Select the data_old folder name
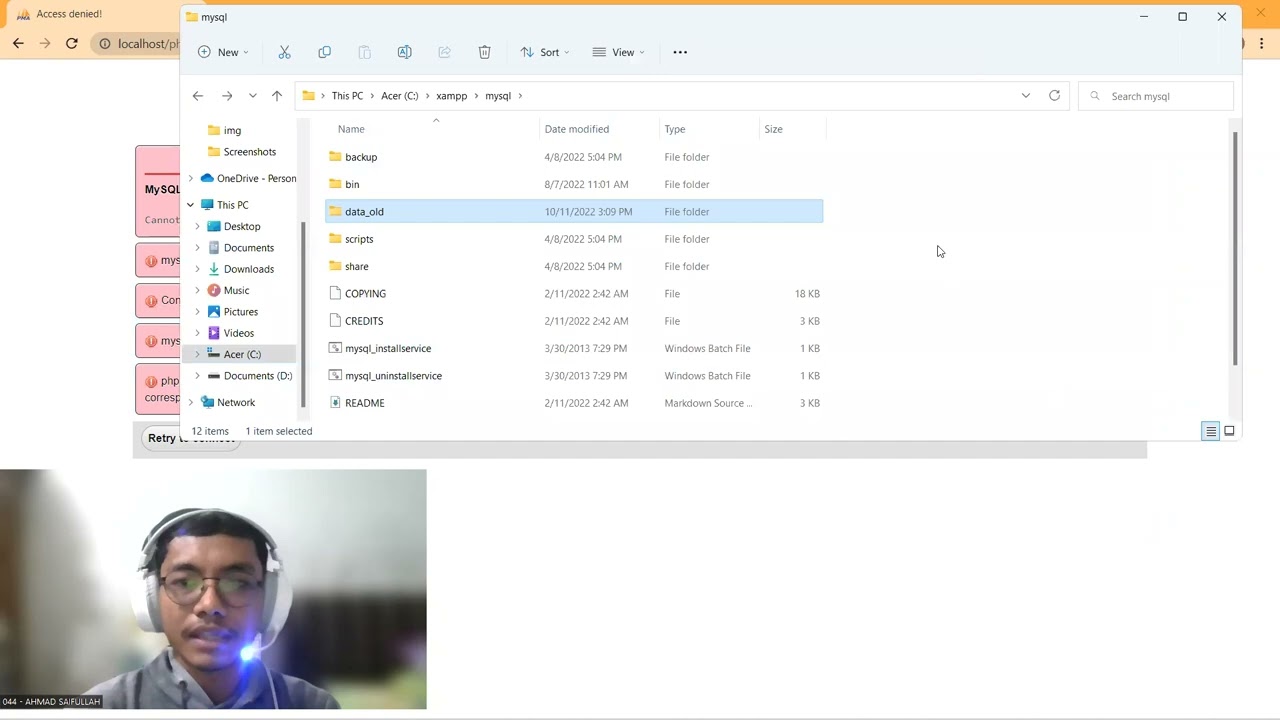The height and width of the screenshot is (720, 1280). coord(364,212)
